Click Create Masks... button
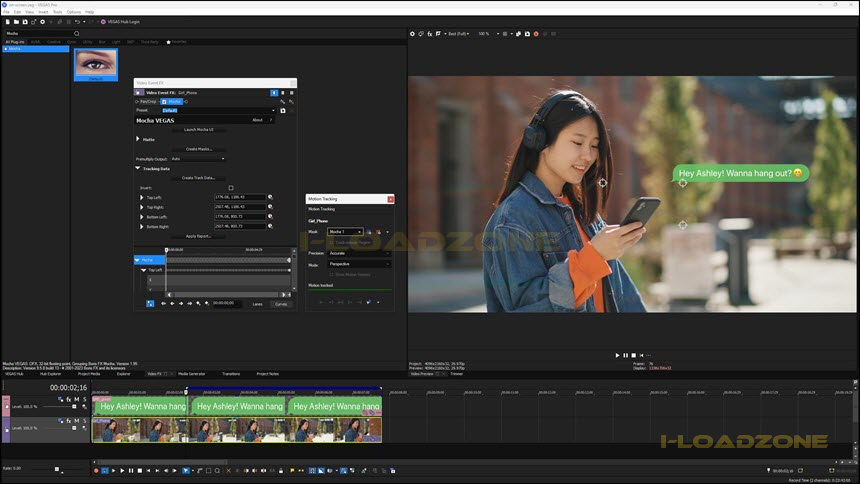 (x=199, y=149)
